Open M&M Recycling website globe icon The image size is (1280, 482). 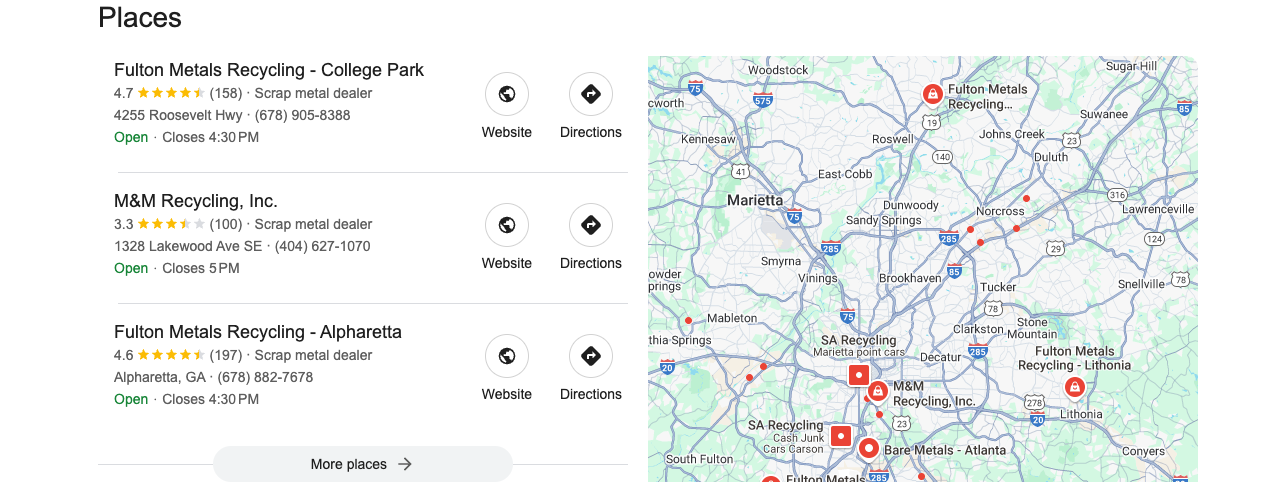[x=507, y=225]
